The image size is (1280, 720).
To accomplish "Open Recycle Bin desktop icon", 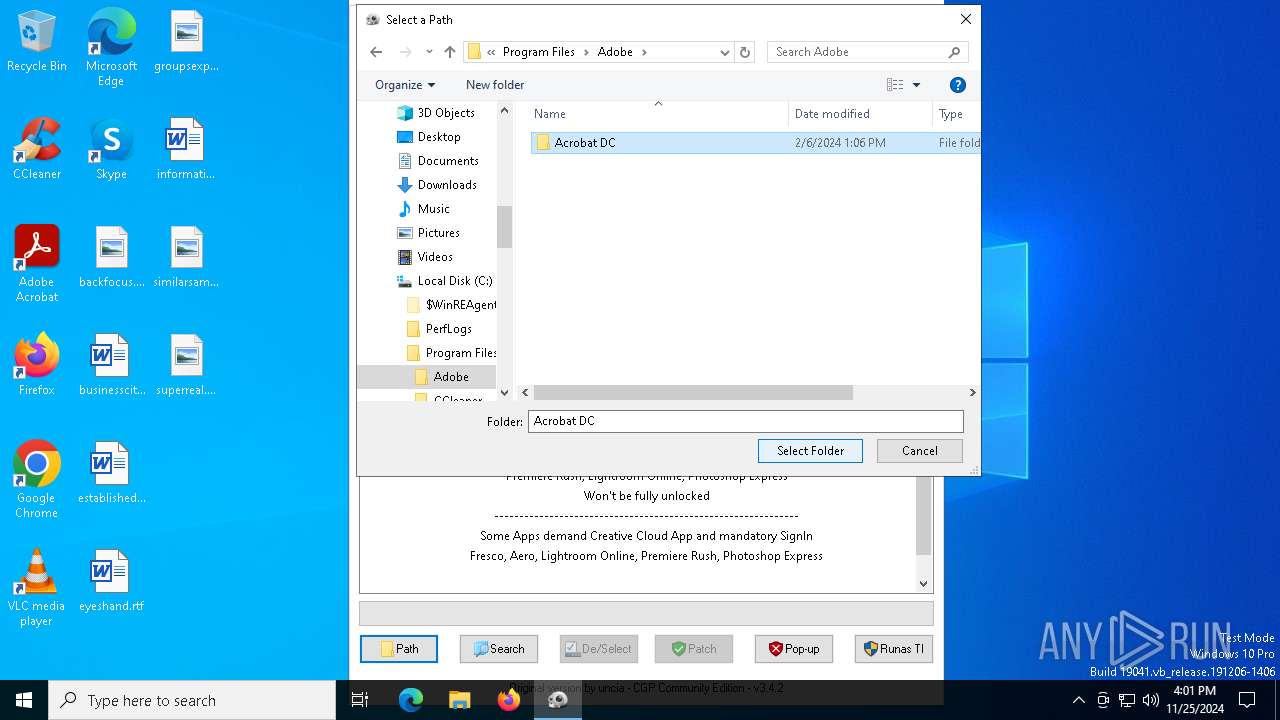I will pos(37,42).
